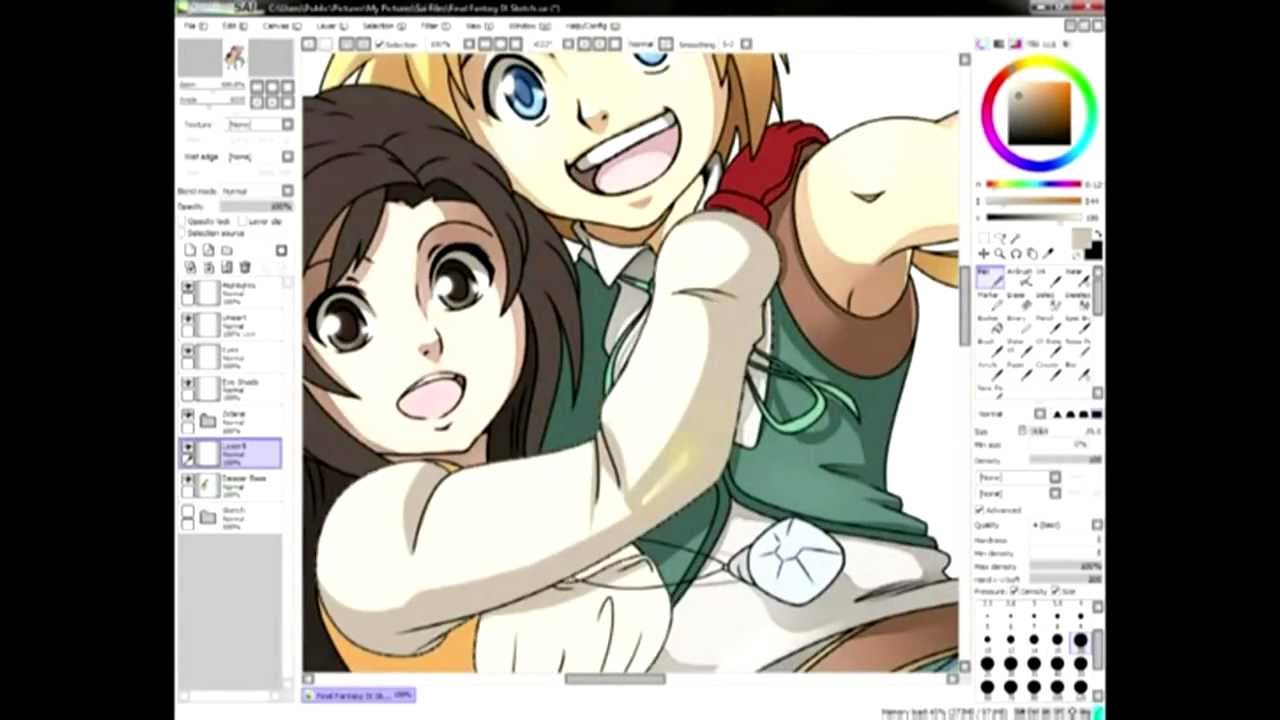Hide the Eyes layer

[x=188, y=351]
